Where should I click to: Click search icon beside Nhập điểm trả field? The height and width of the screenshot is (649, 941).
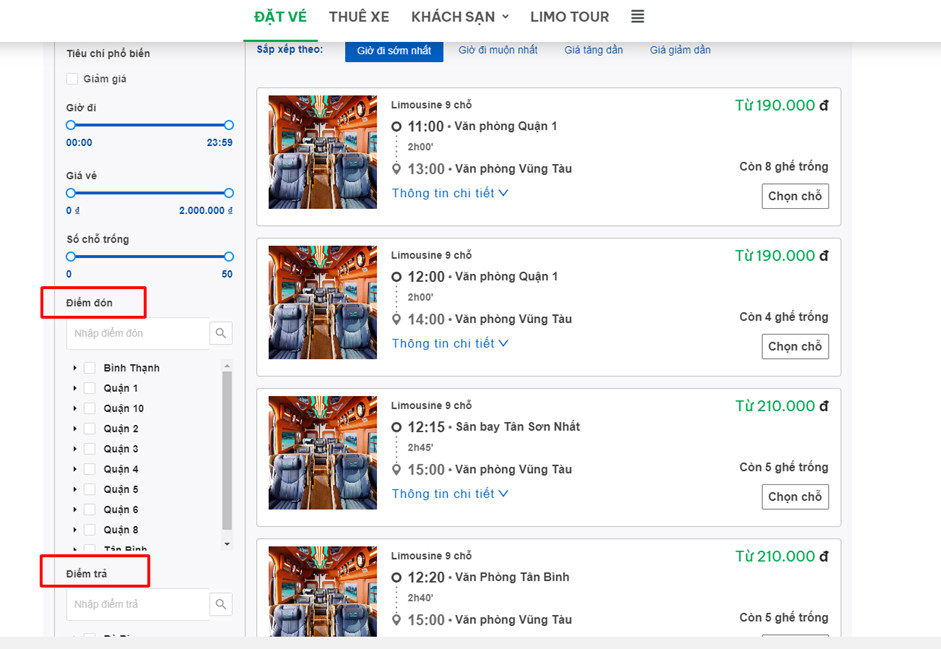221,604
